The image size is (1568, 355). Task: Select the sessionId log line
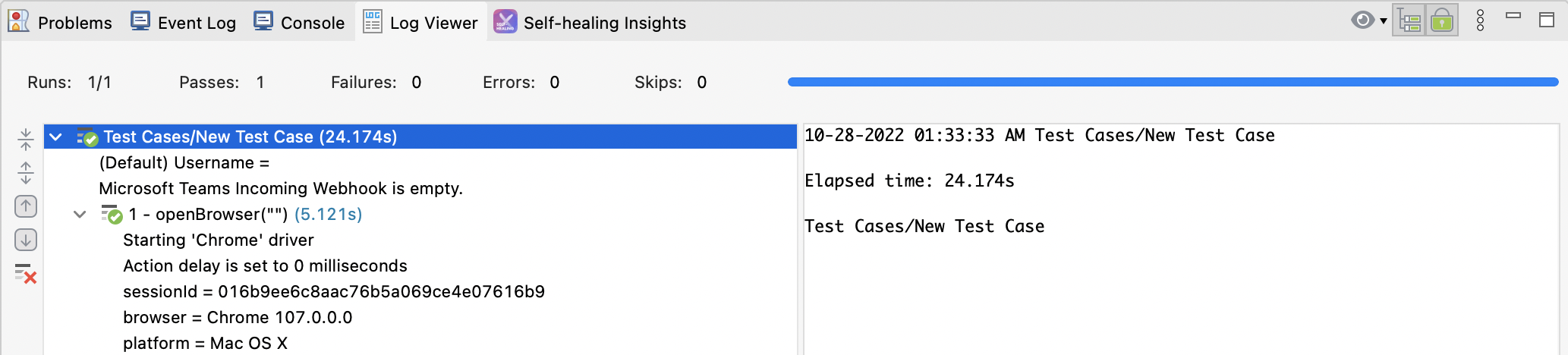pos(334,292)
